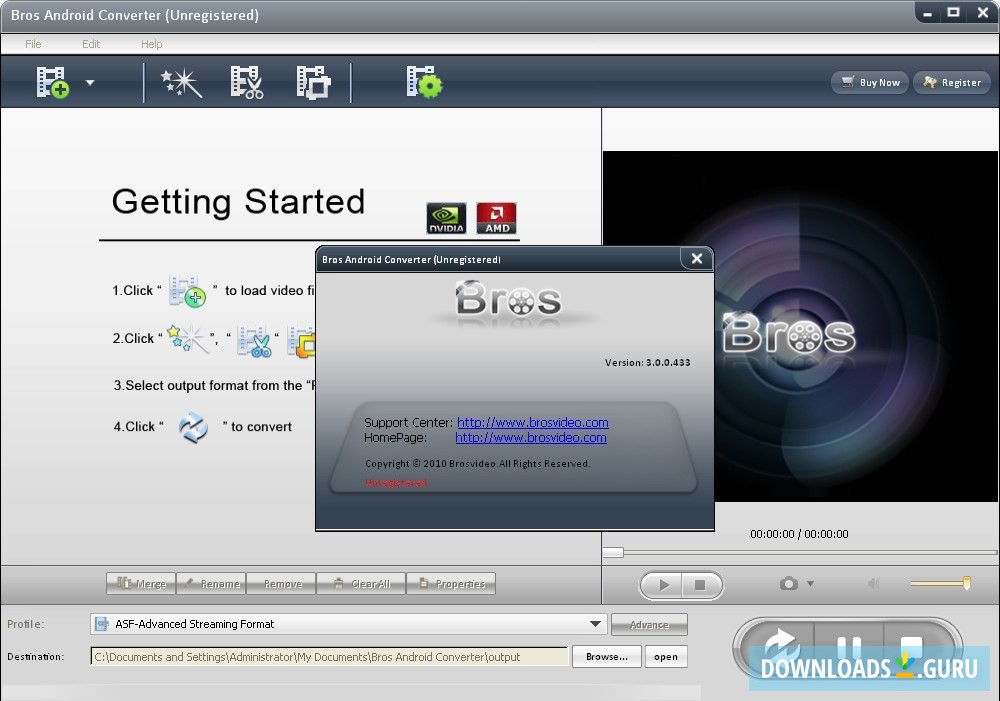Click the open destination button

(666, 656)
